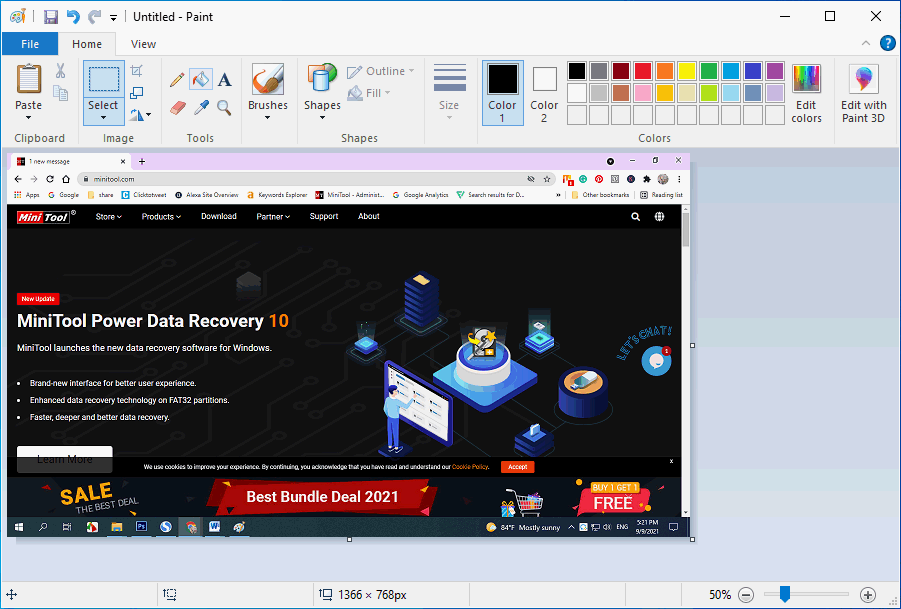
Task: Click the zoom in plus button
Action: 868,595
